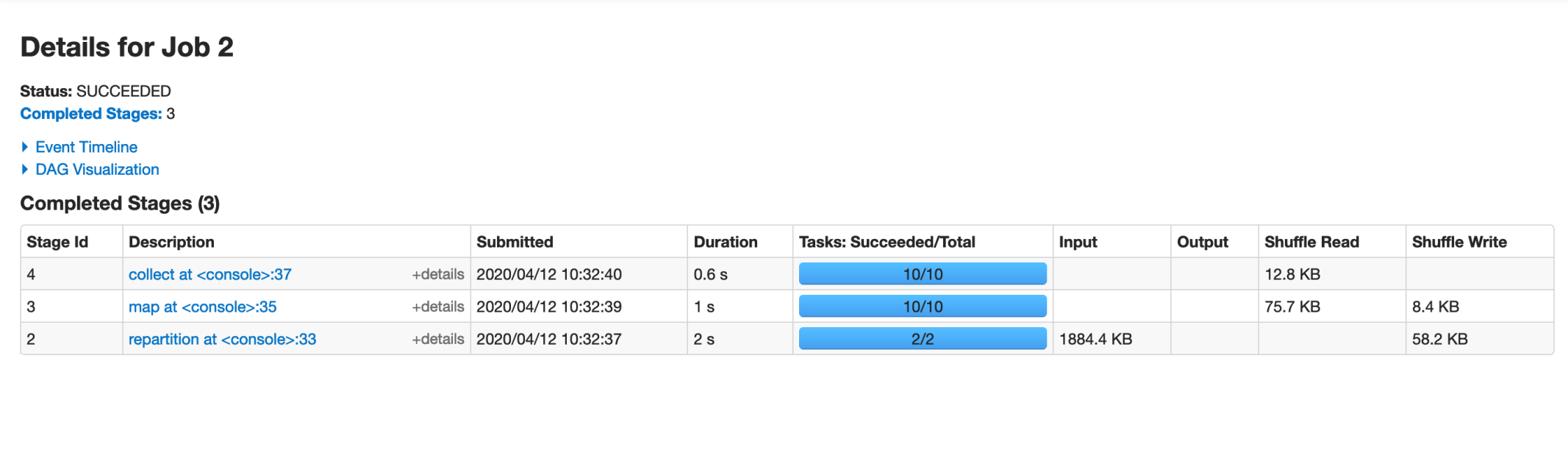Click the 10/10 progress bar for stage 4
Viewport: 1568px width, 469px height.
(923, 274)
